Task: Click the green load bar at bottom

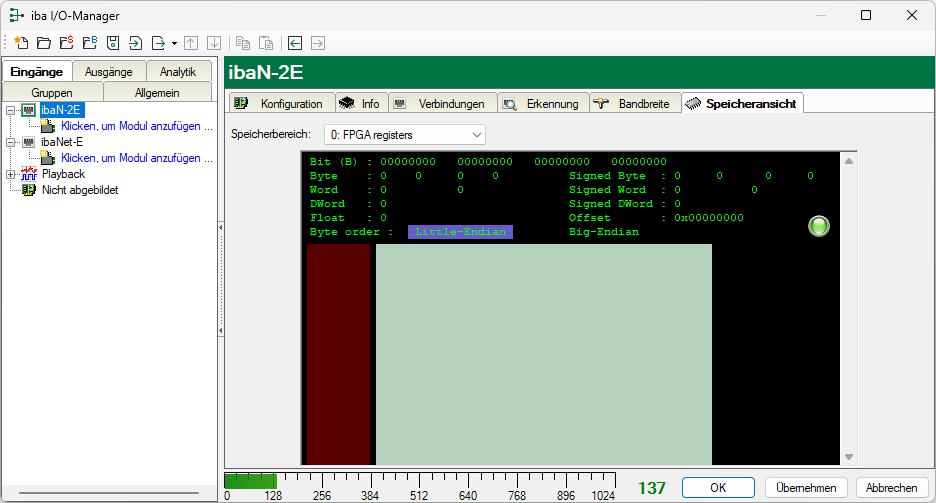Action: [250, 481]
